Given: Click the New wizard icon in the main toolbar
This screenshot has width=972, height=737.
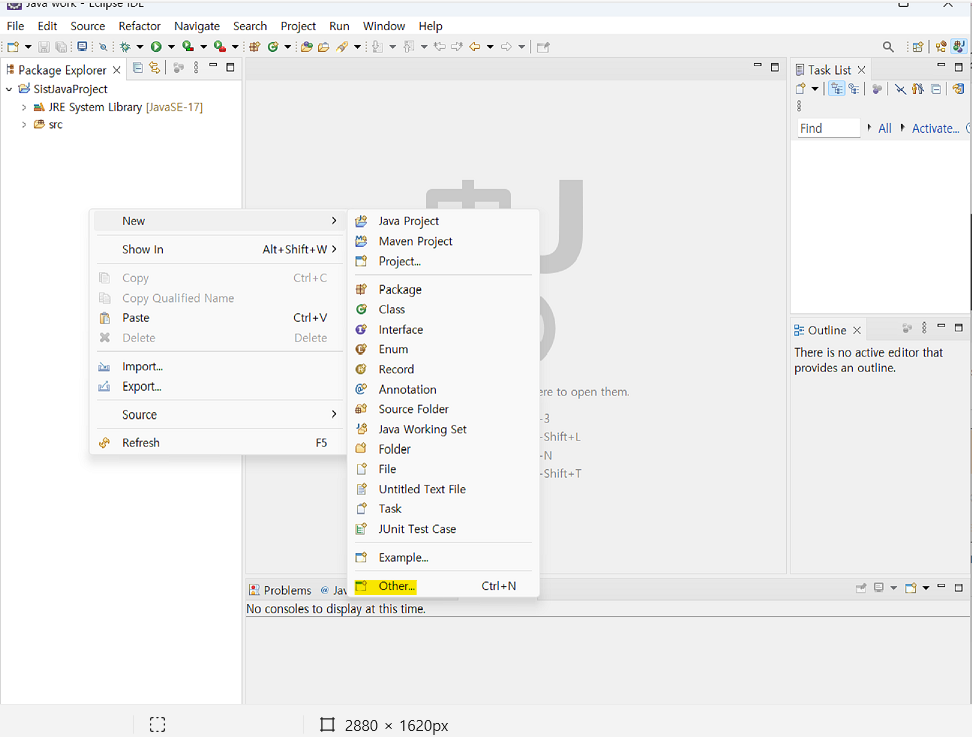Looking at the screenshot, I should pos(13,46).
